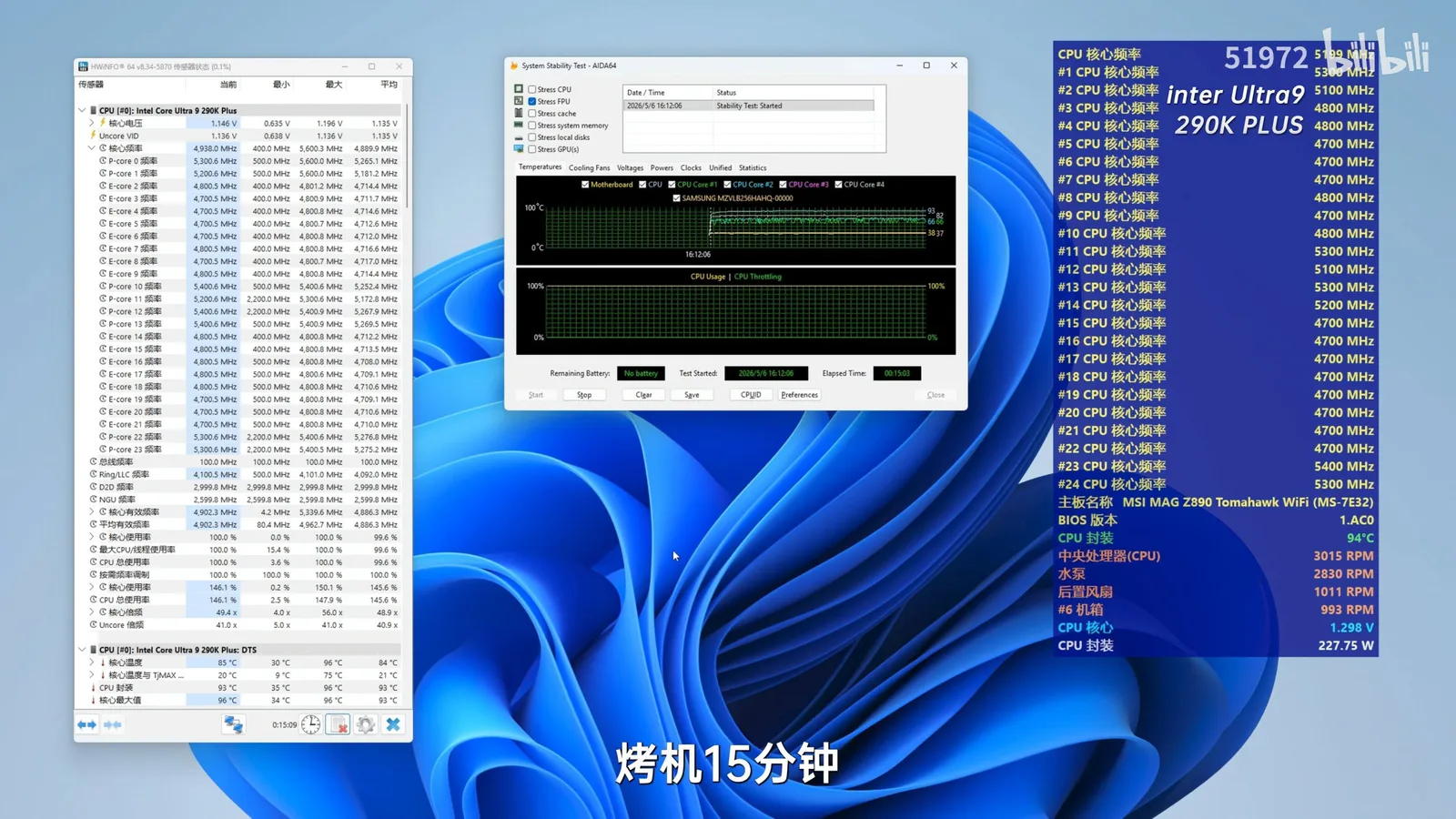Click the Save button in AIDA64

coord(692,395)
